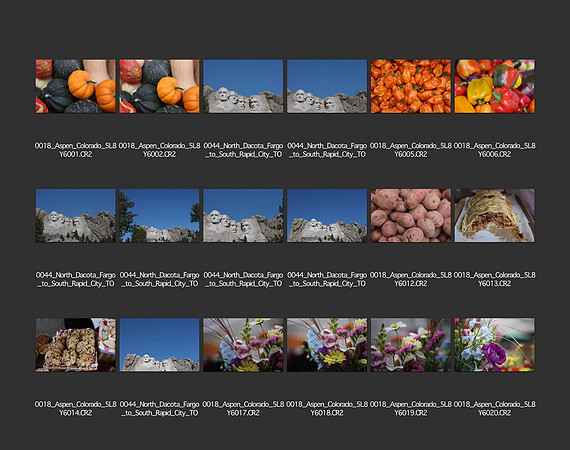This screenshot has width=570, height=450.
Task: Select the flower bouquet thumbnail Y6018
Action: pyautogui.click(x=327, y=345)
